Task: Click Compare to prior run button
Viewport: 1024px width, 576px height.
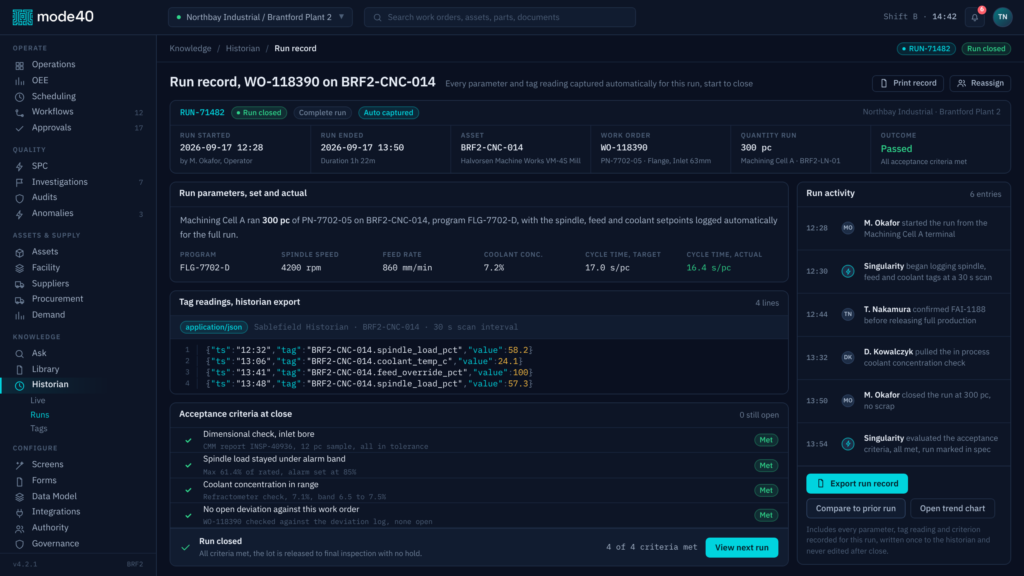Action: tap(856, 508)
